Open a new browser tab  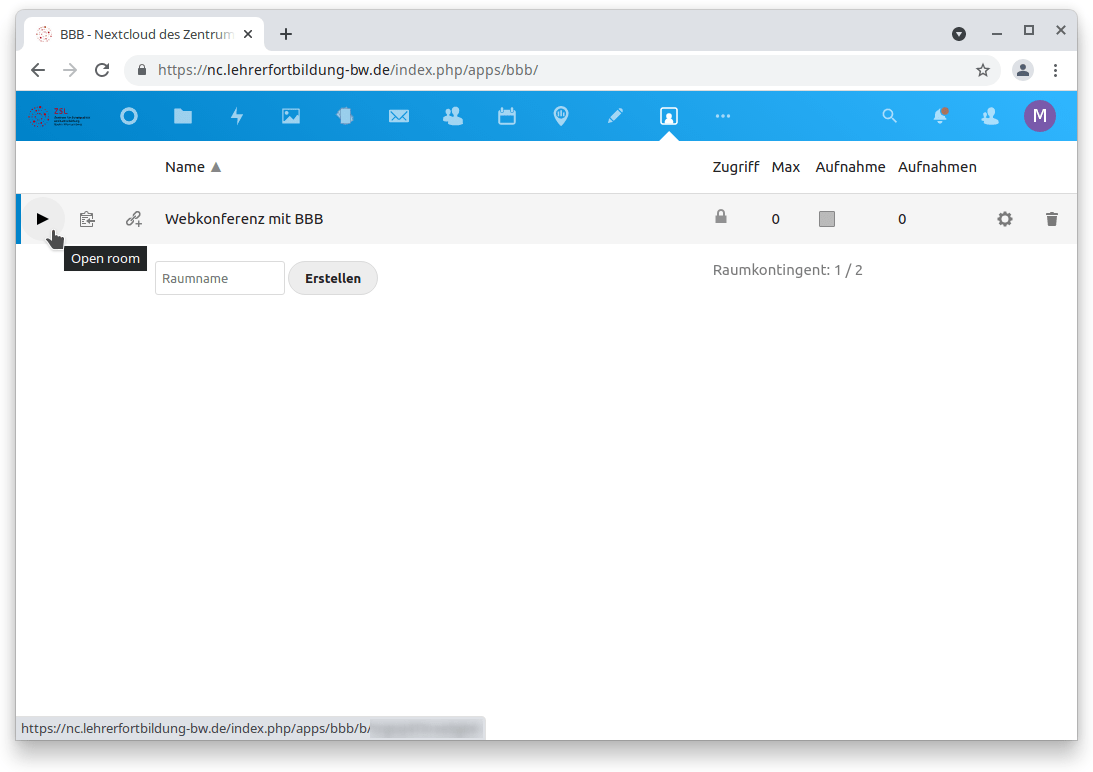pos(286,34)
